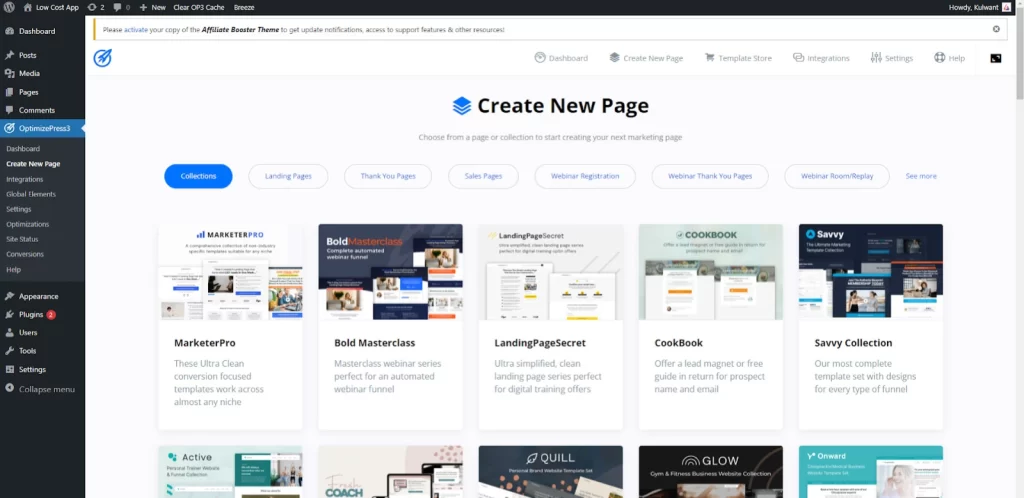
Task: Open the Glow gym & fitness collection thumbnail
Action: click(x=711, y=472)
